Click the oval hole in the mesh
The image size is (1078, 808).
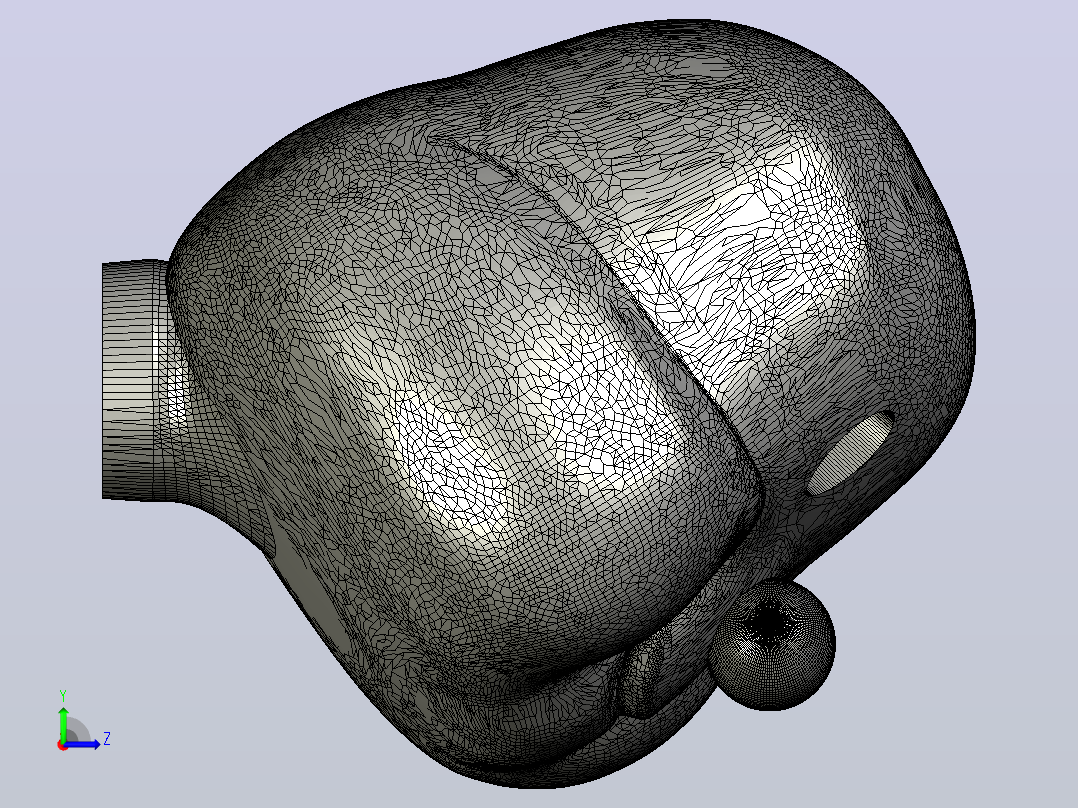pyautogui.click(x=851, y=452)
